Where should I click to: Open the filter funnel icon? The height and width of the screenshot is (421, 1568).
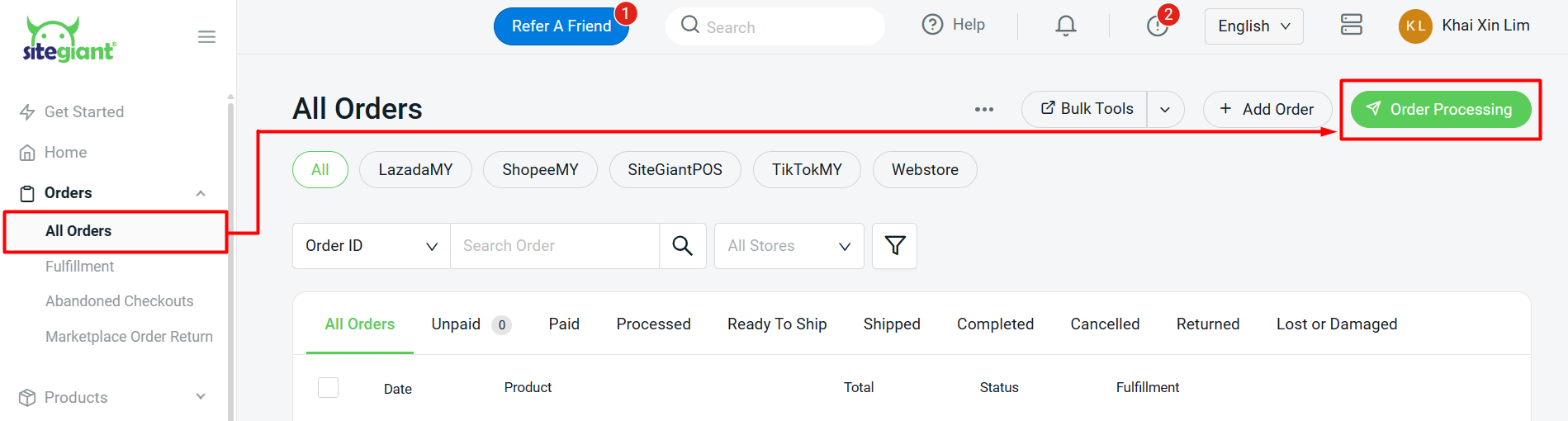[x=895, y=246]
